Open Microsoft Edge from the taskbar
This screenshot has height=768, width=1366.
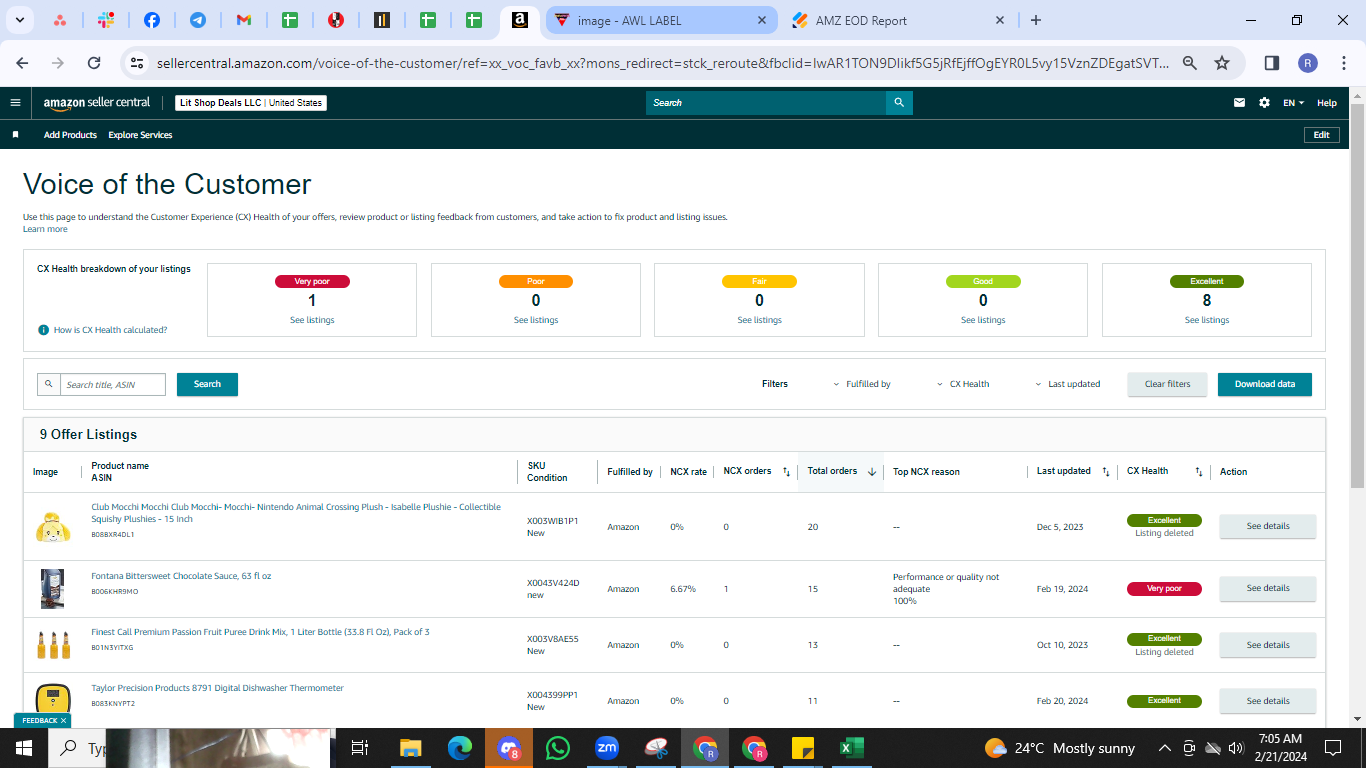[459, 748]
